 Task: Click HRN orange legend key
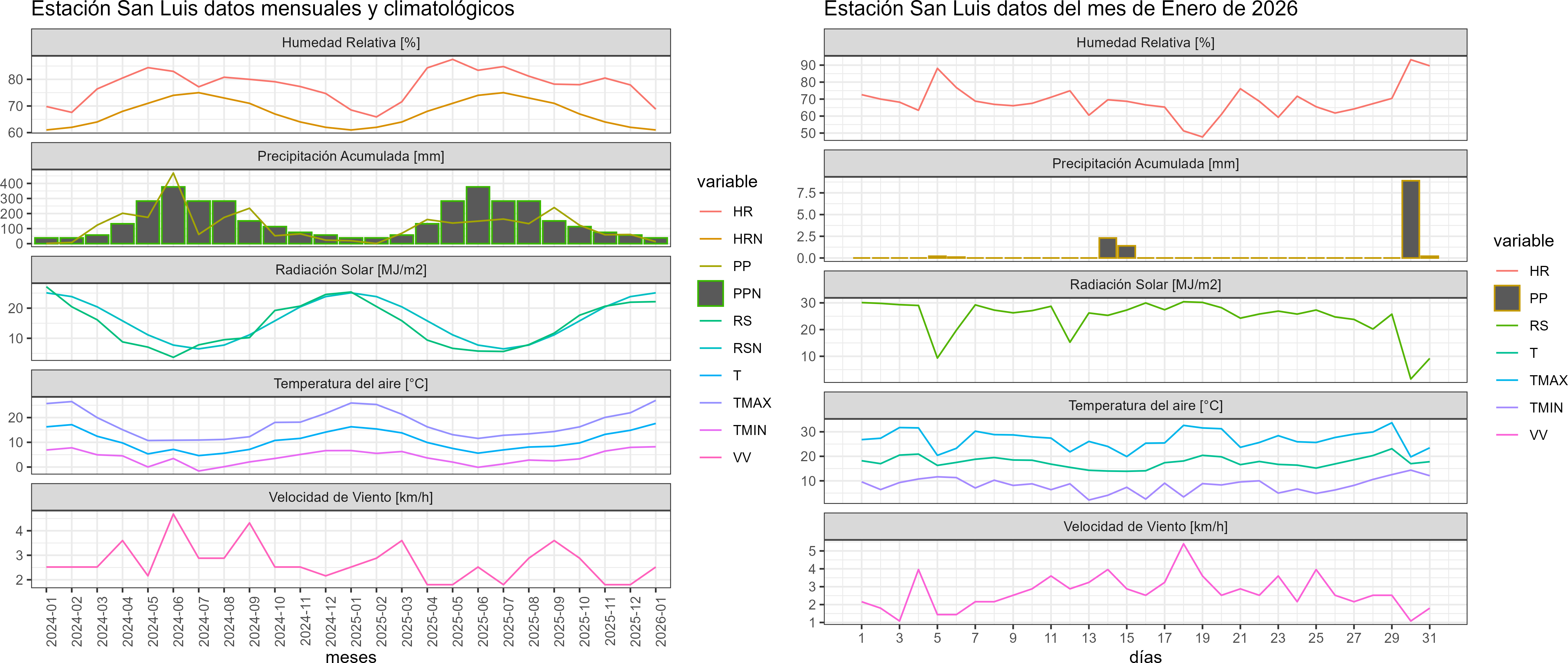[710, 239]
